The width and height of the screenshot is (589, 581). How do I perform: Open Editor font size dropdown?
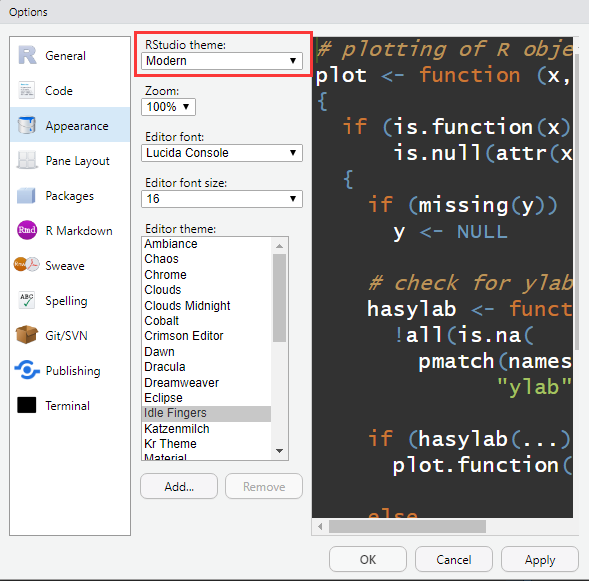[222, 199]
